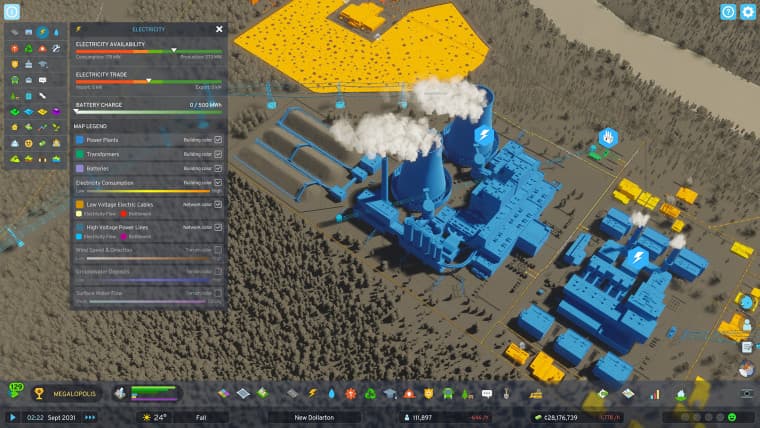The height and width of the screenshot is (428, 760).
Task: Open the Fire & Rescue toolbar icon
Action: (x=409, y=393)
